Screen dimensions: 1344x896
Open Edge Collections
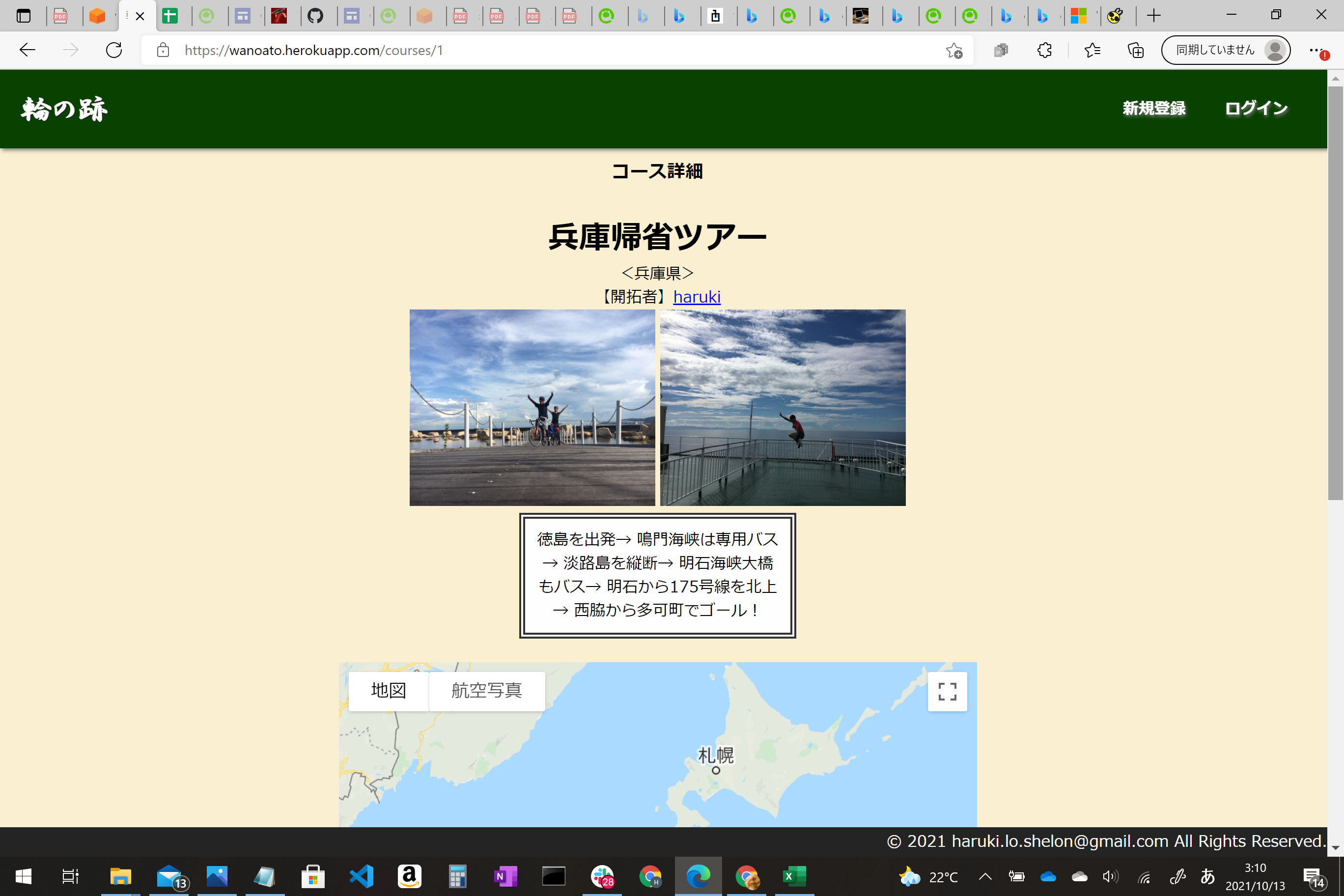click(x=1136, y=50)
